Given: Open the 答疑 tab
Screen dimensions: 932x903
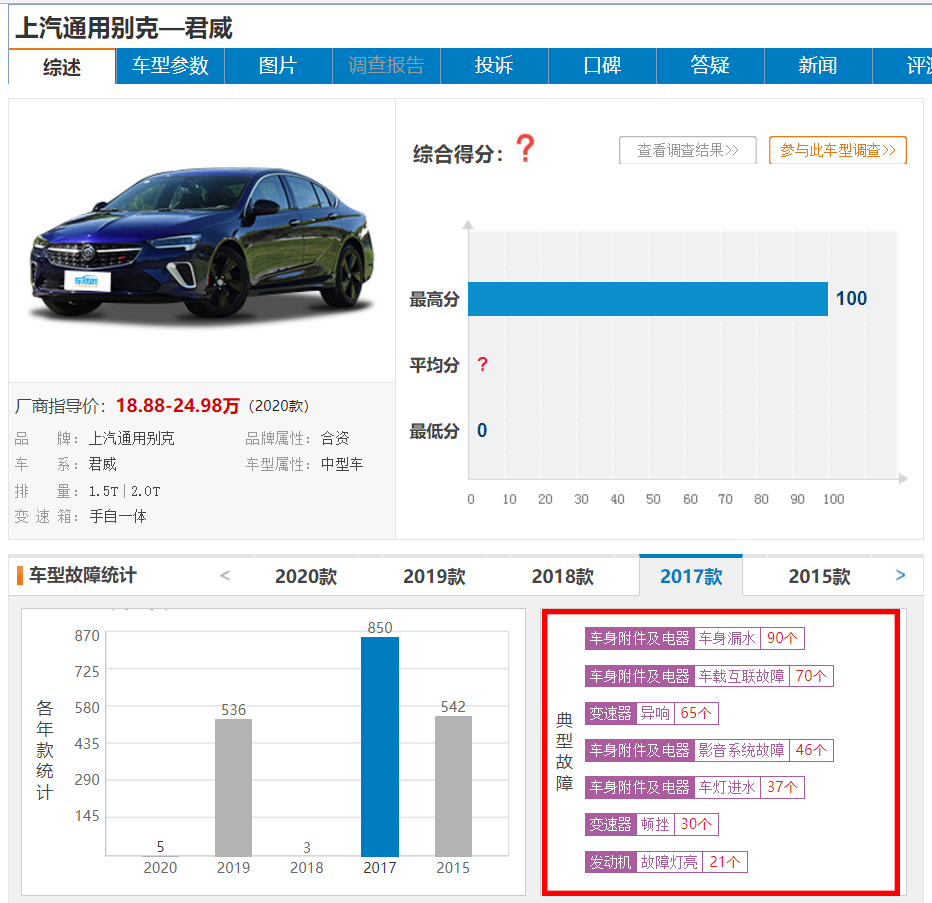Looking at the screenshot, I should pyautogui.click(x=710, y=66).
